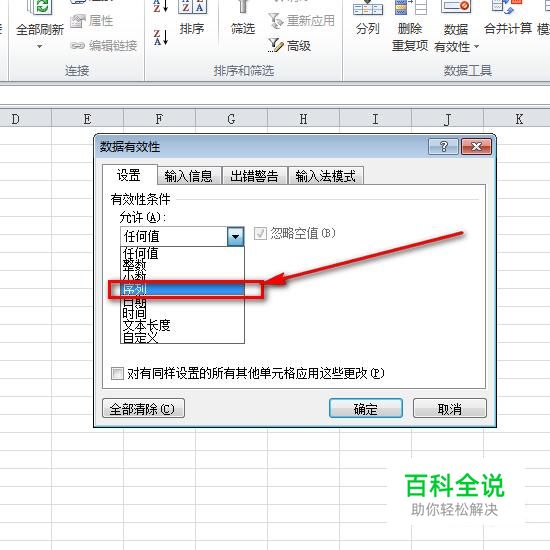Open the 全部刷新 dropdown arrow
This screenshot has height=550, width=550.
click(x=40, y=46)
